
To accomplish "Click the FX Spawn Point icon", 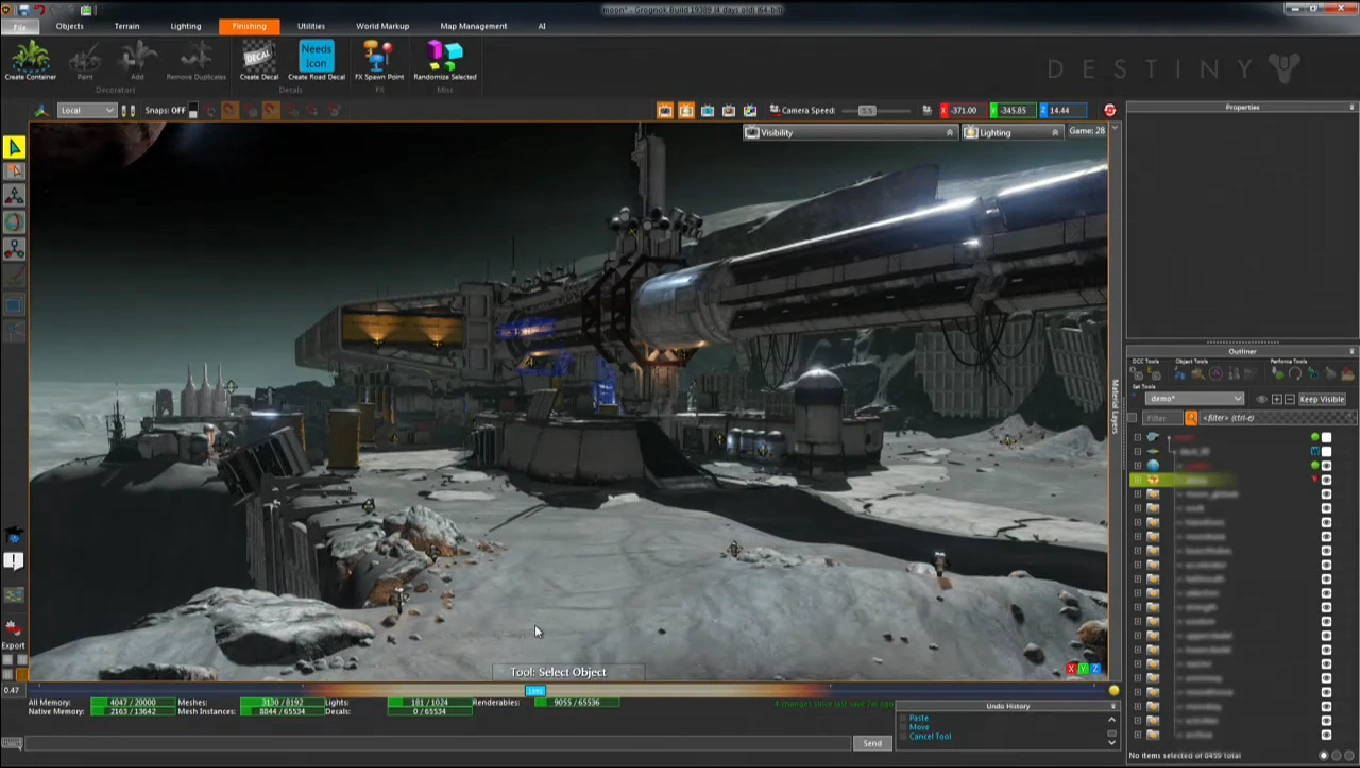I will pos(380,58).
